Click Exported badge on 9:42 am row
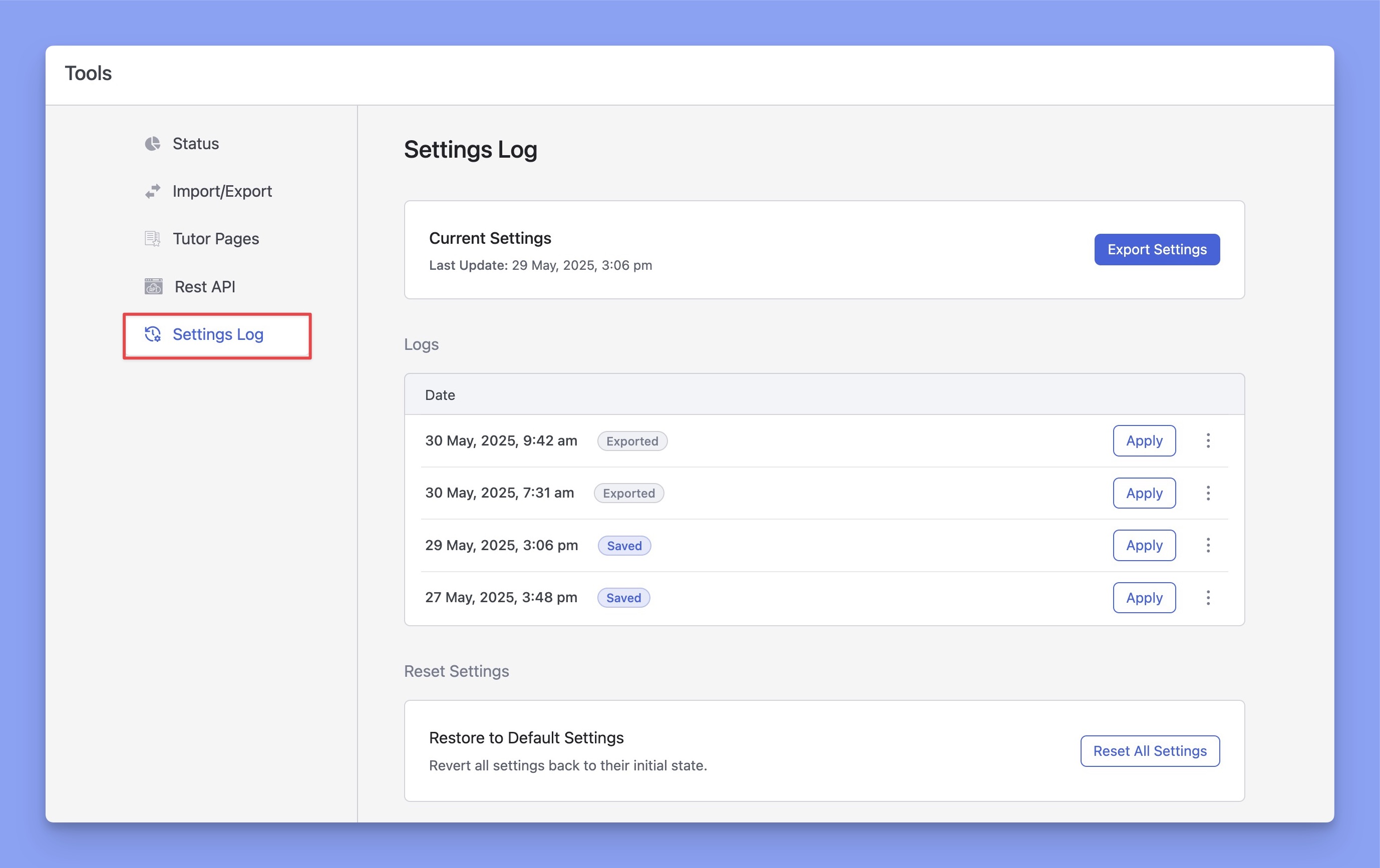Image resolution: width=1380 pixels, height=868 pixels. 632,441
